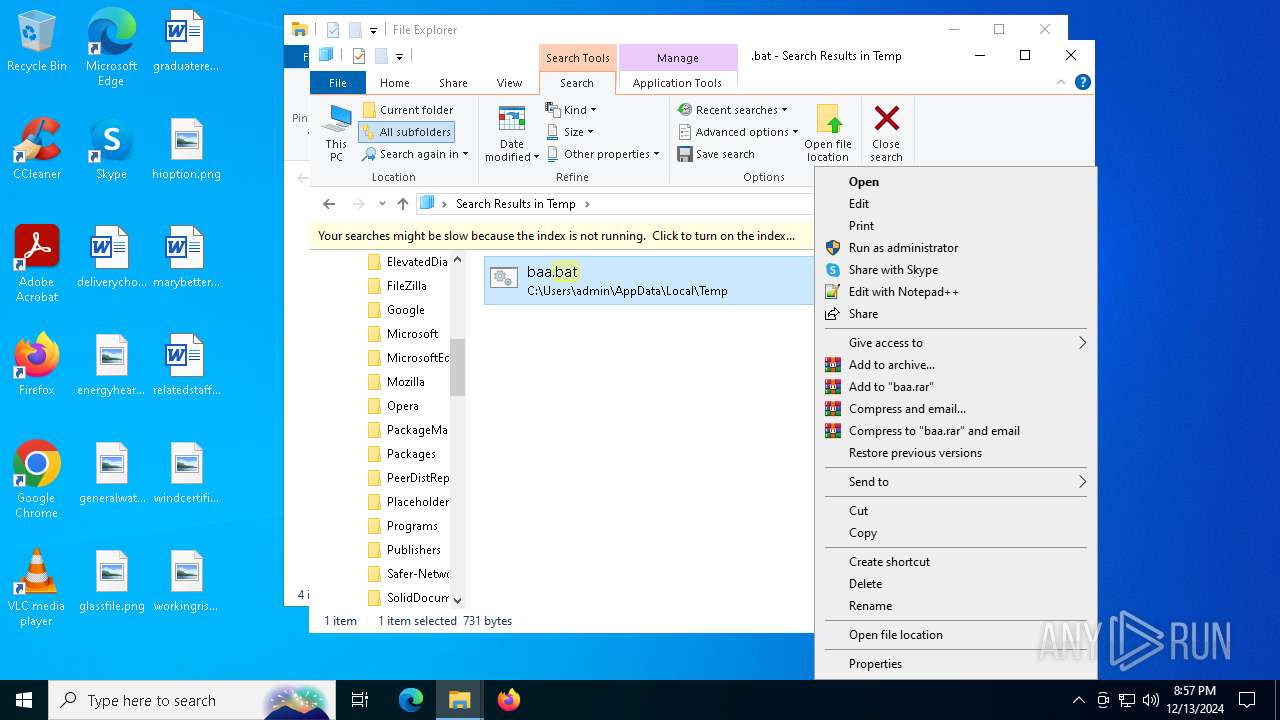The height and width of the screenshot is (720, 1280).
Task: Click Close search red X
Action: point(886,133)
